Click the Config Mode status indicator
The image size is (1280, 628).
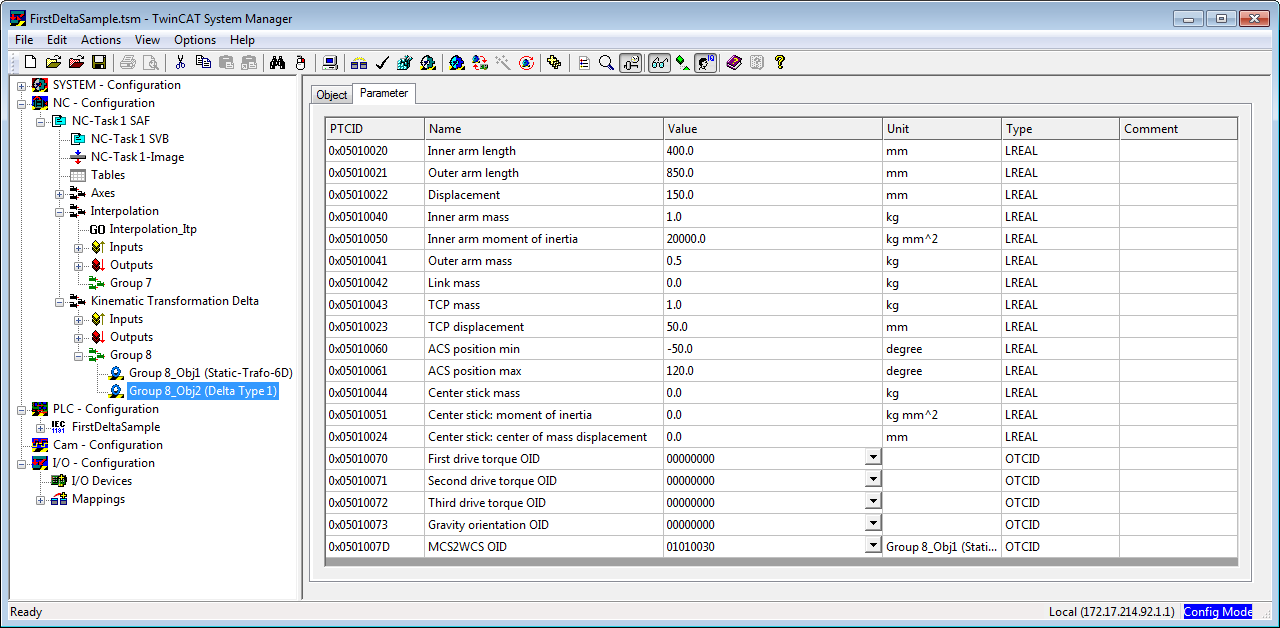(1217, 612)
